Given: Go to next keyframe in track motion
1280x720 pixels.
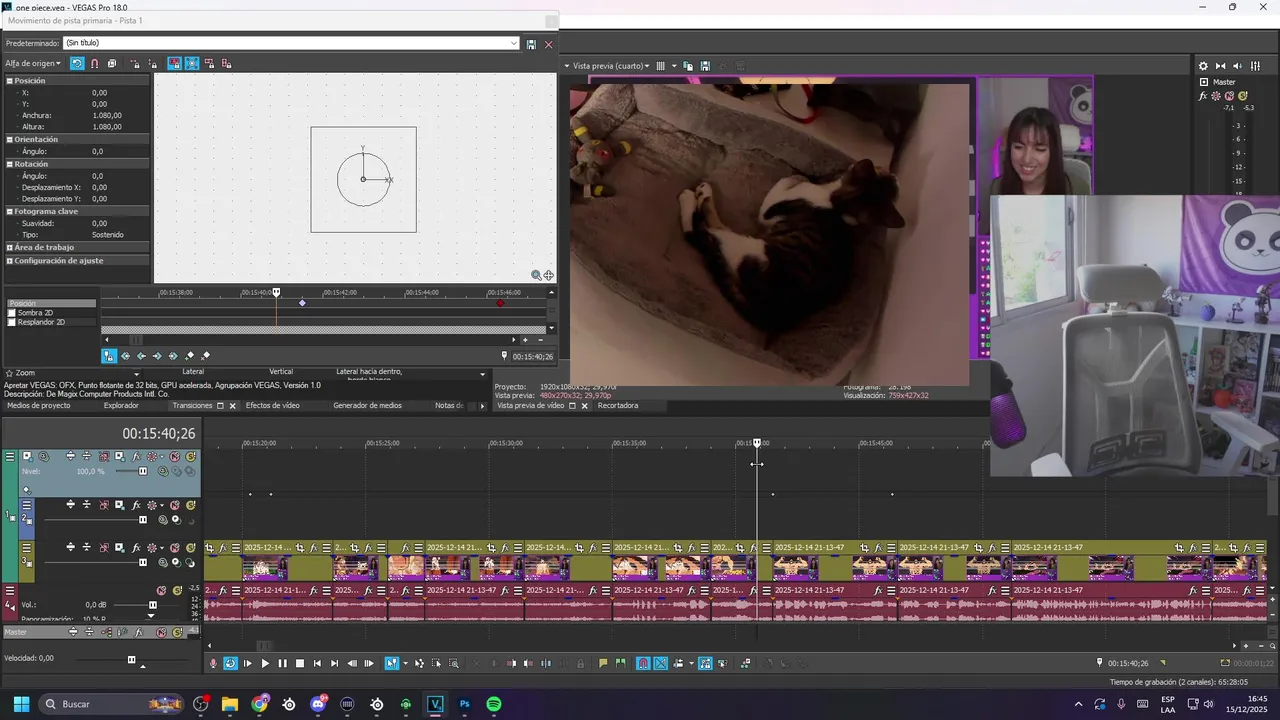Looking at the screenshot, I should coord(157,356).
